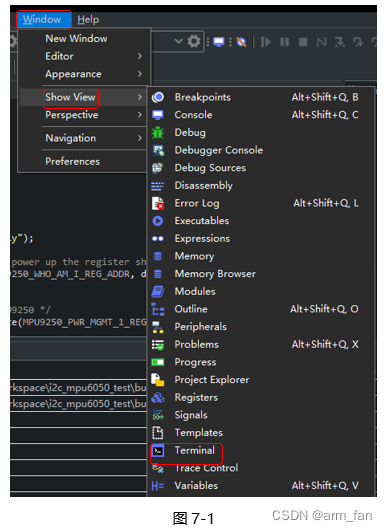Click the toolbar gear settings icon
Viewport: 387px width, 531px height.
point(194,42)
